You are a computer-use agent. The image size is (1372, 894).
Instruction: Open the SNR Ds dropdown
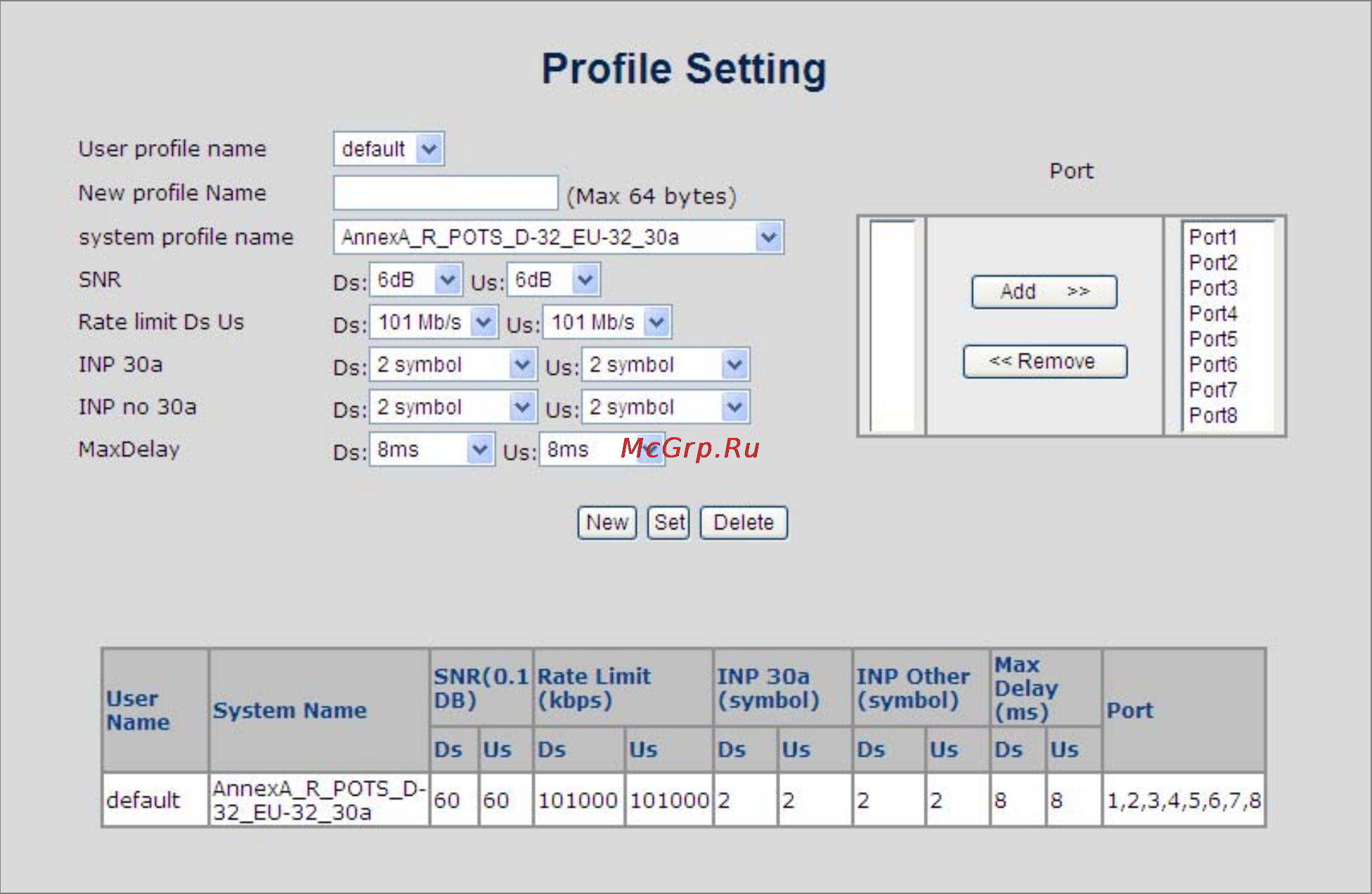tap(415, 280)
